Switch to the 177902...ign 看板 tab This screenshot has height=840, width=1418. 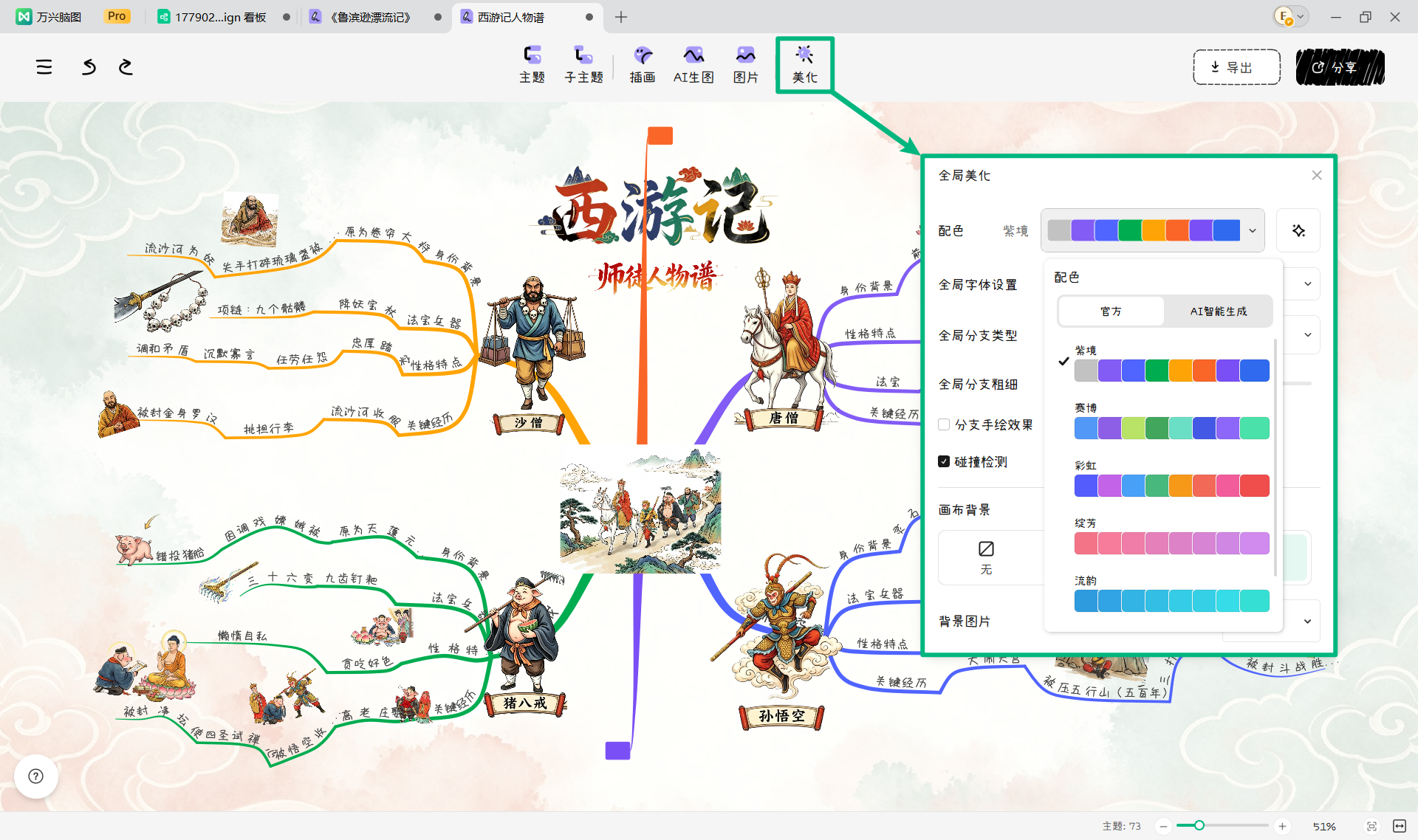tap(221, 16)
